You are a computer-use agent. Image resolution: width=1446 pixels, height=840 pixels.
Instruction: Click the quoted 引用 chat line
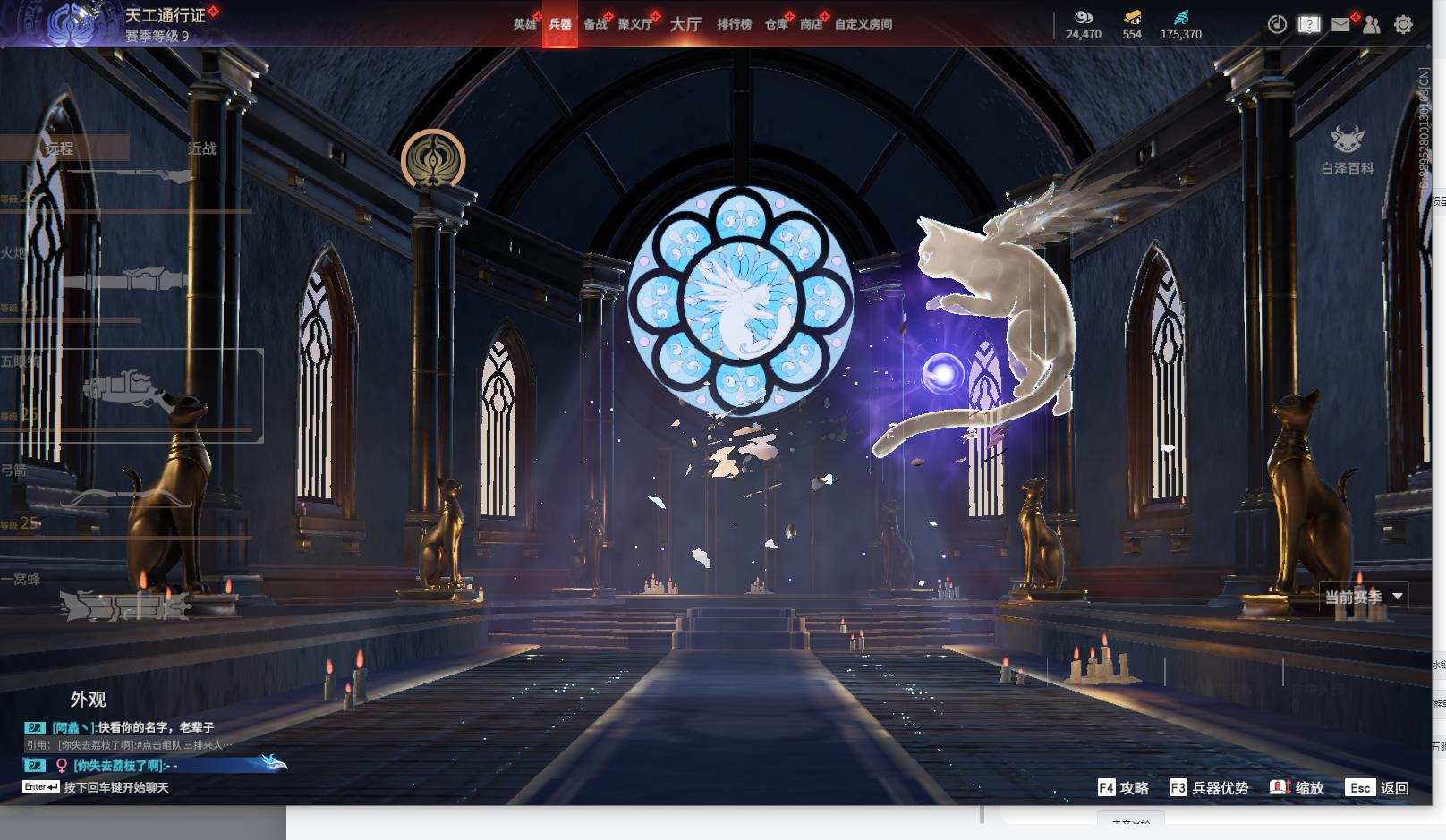coord(129,744)
